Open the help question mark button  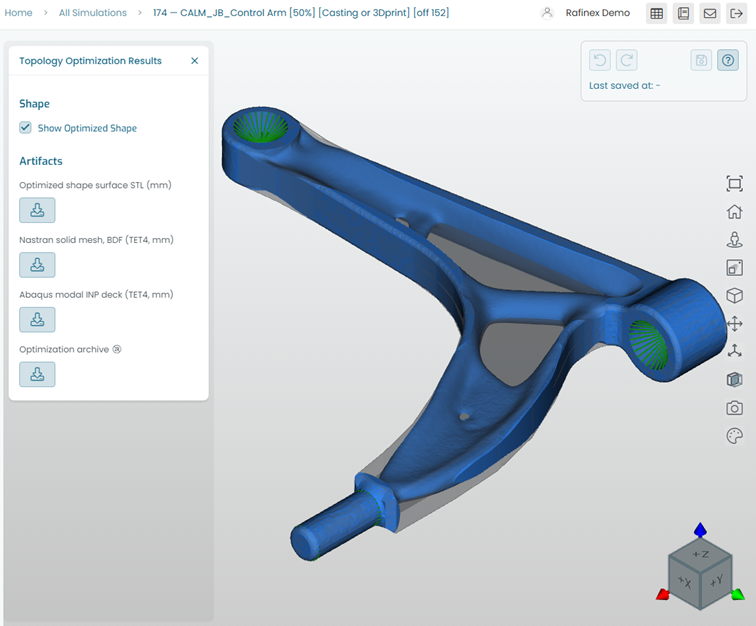(x=728, y=60)
